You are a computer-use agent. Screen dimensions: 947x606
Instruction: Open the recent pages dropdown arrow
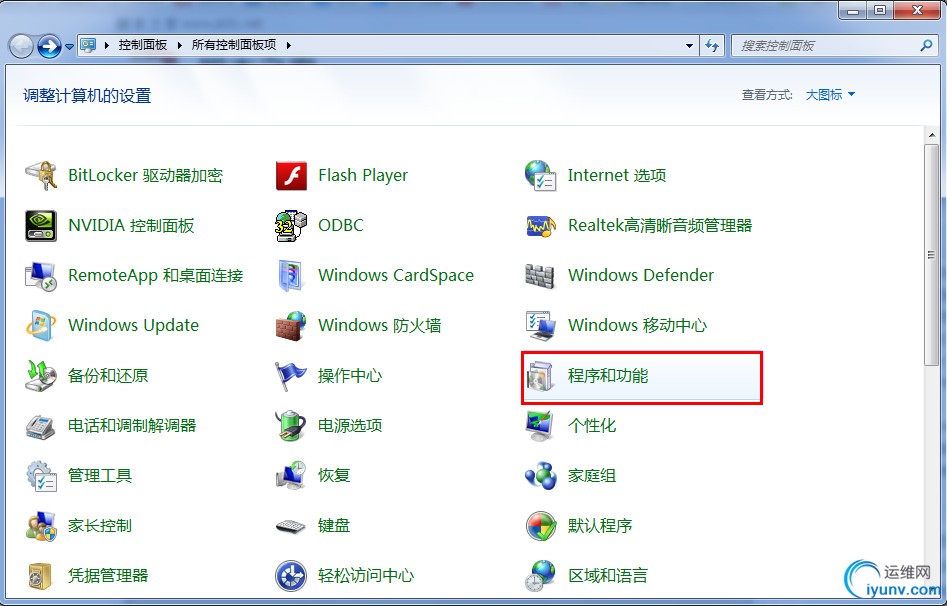69,47
